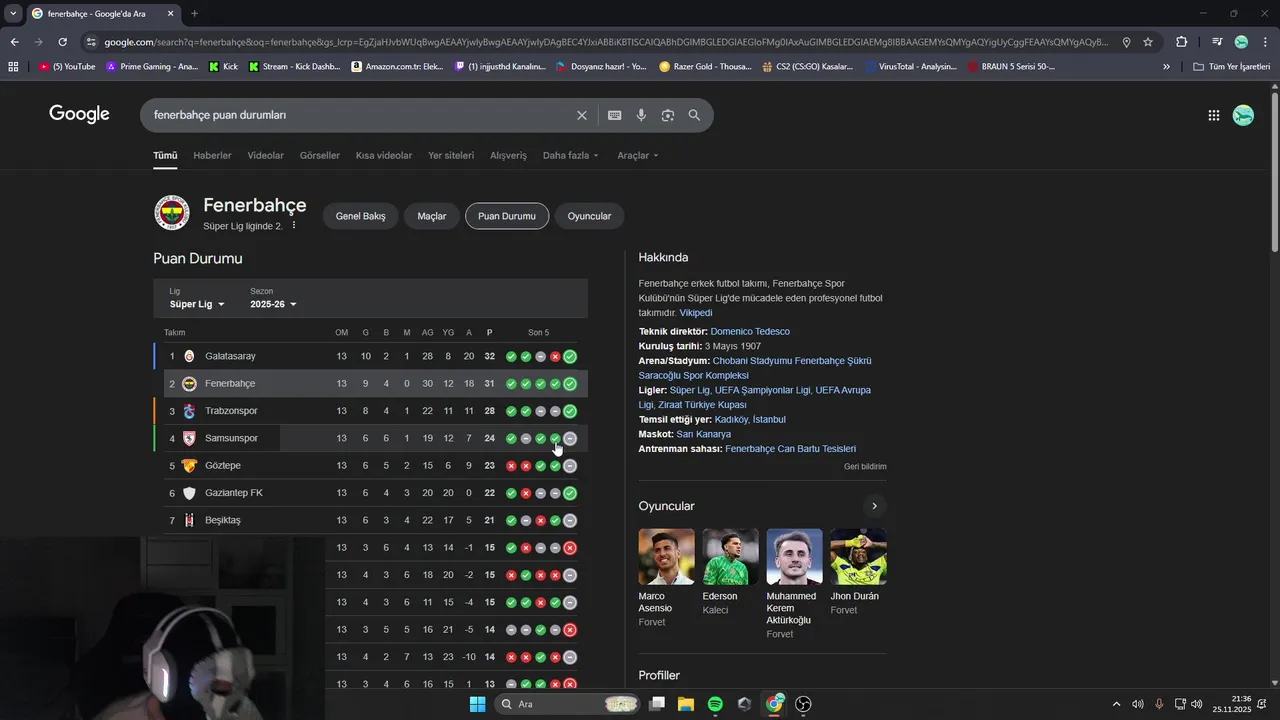The image size is (1280, 720).
Task: Go to the Google logo homepage
Action: click(79, 114)
